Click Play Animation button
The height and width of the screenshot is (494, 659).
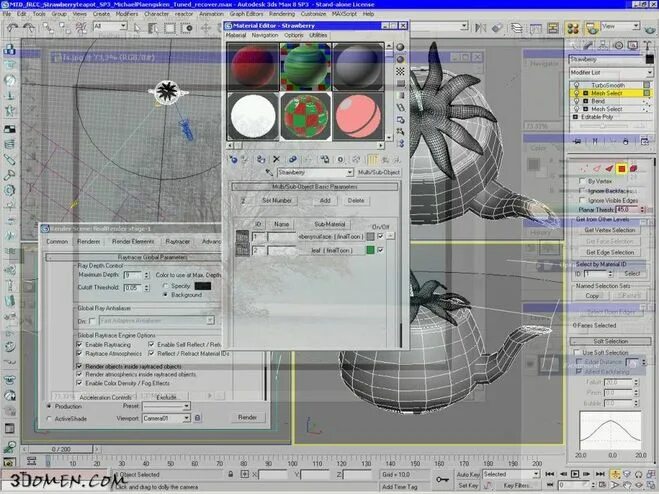575,474
